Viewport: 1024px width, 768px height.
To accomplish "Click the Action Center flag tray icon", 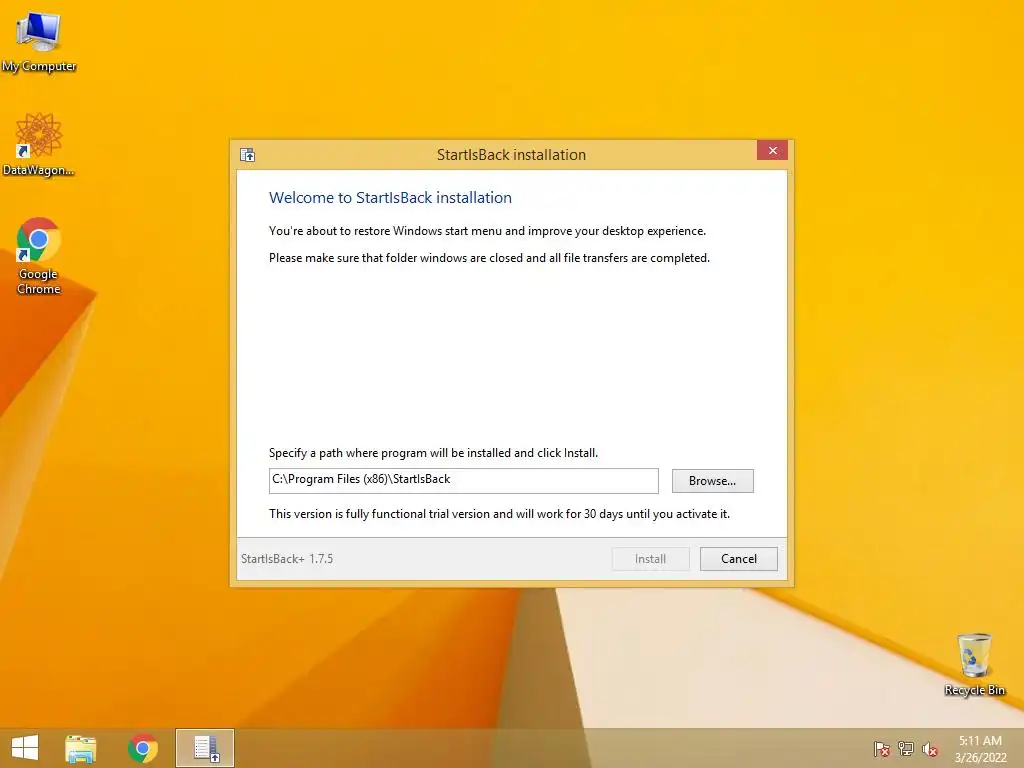I will (x=882, y=749).
